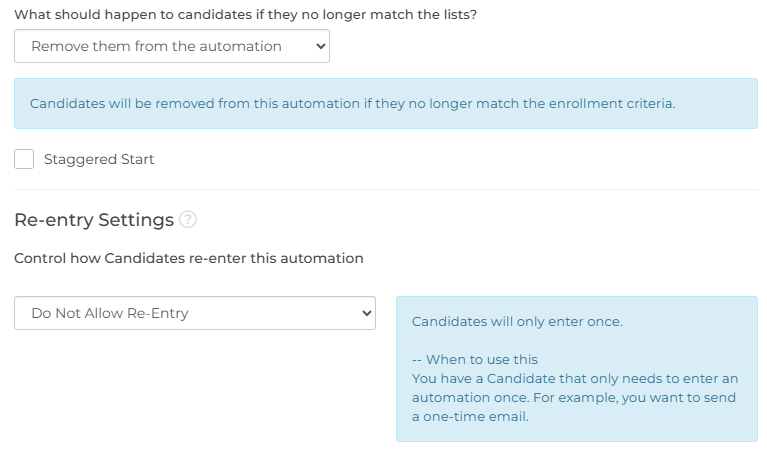The height and width of the screenshot is (454, 767).
Task: Open the 'Do Not Allow Re-Entry' dropdown
Action: pyautogui.click(x=195, y=313)
